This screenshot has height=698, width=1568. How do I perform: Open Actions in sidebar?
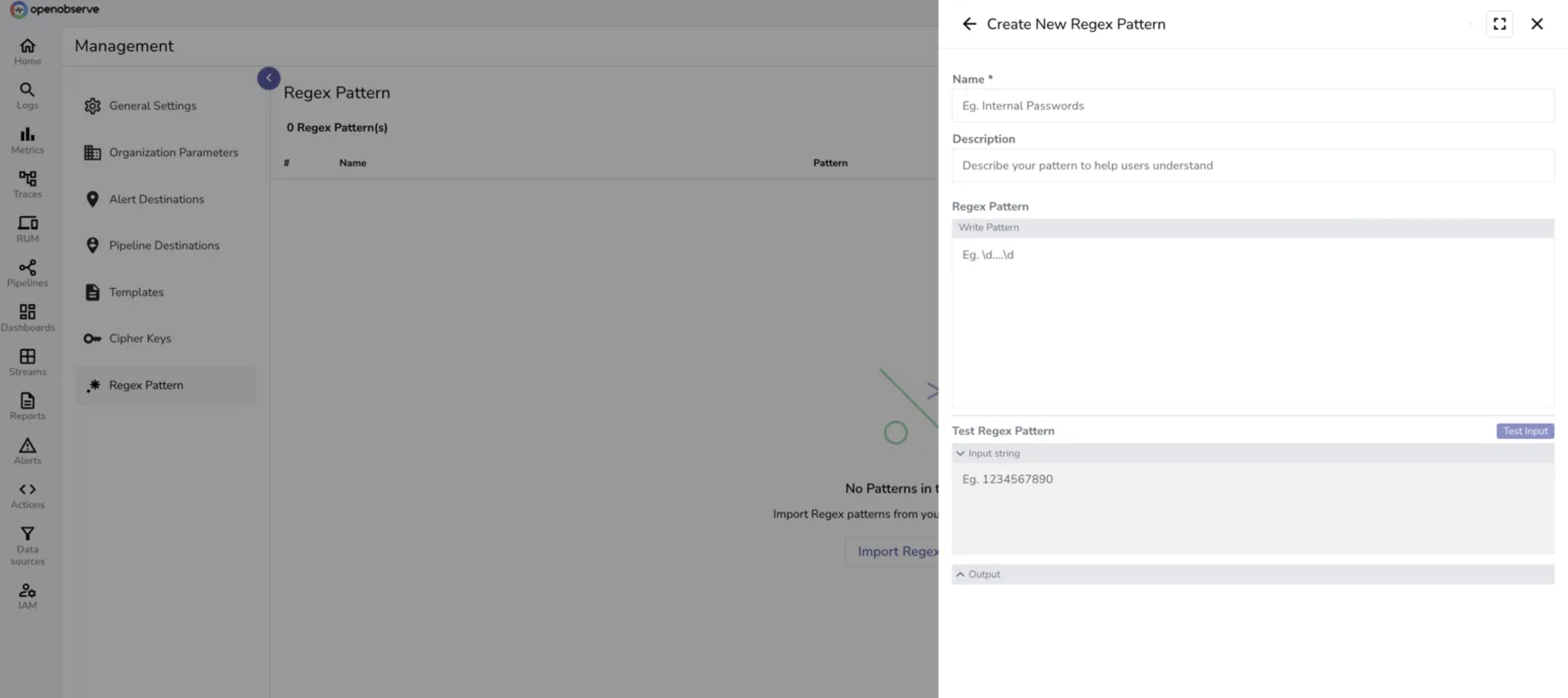click(x=28, y=496)
